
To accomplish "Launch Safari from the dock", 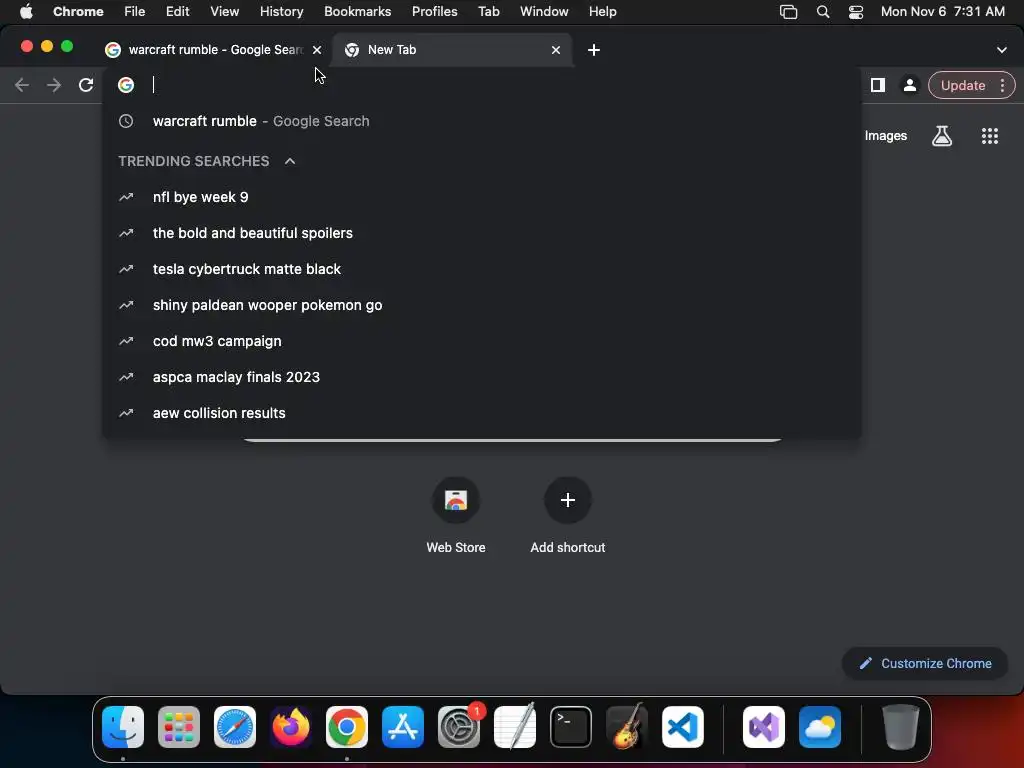I will [235, 727].
